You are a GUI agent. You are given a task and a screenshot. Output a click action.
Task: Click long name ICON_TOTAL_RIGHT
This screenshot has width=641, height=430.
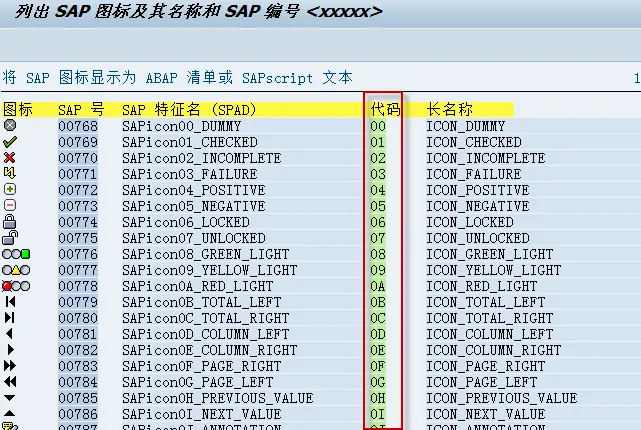click(x=490, y=318)
